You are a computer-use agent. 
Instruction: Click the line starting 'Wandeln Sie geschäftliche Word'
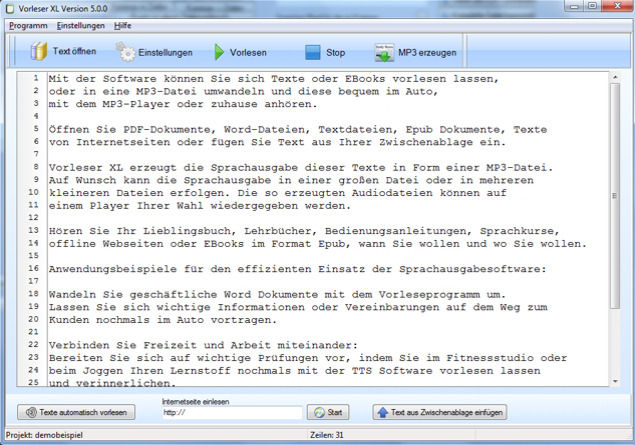pos(277,295)
